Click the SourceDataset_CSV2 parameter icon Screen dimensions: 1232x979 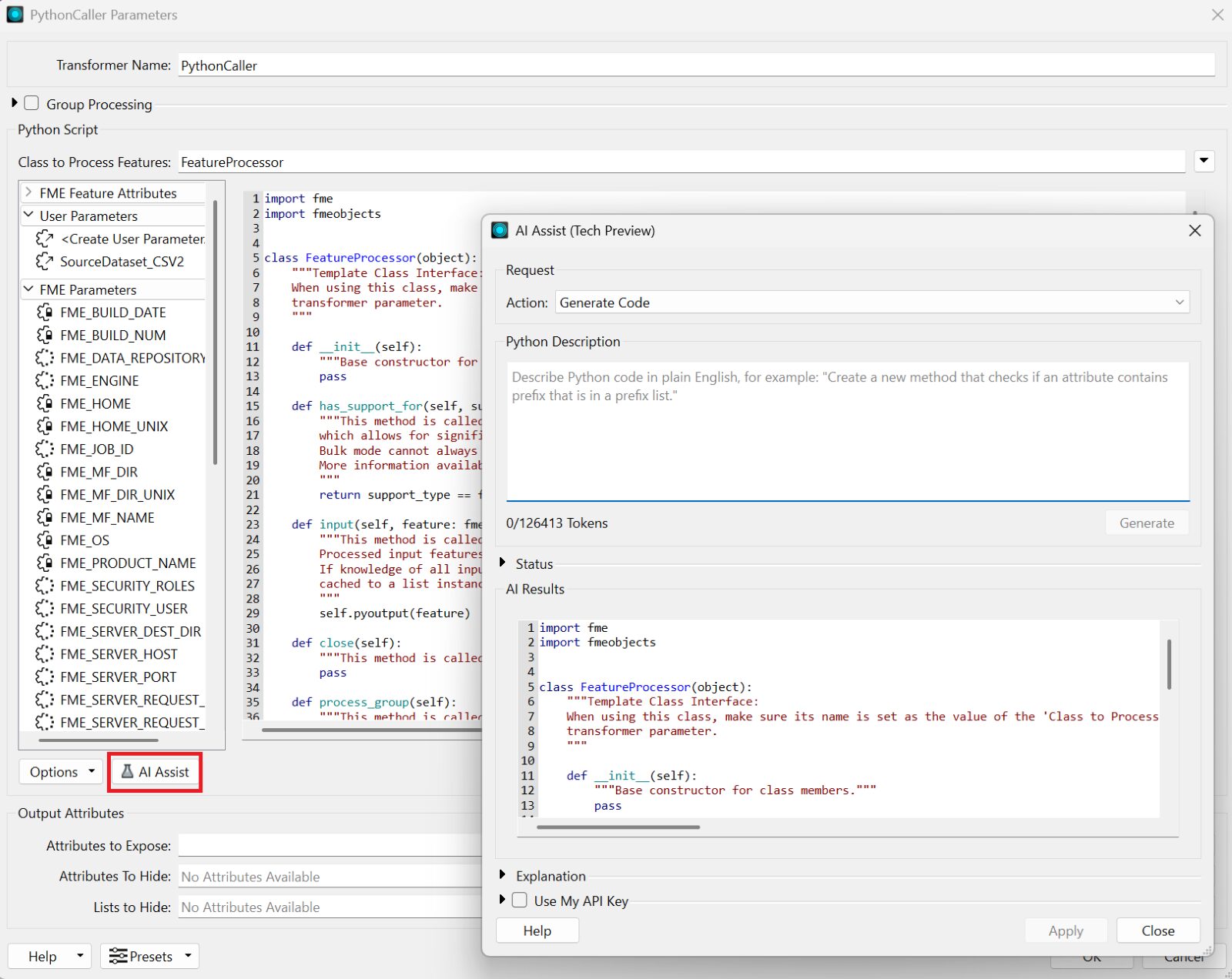(x=45, y=262)
